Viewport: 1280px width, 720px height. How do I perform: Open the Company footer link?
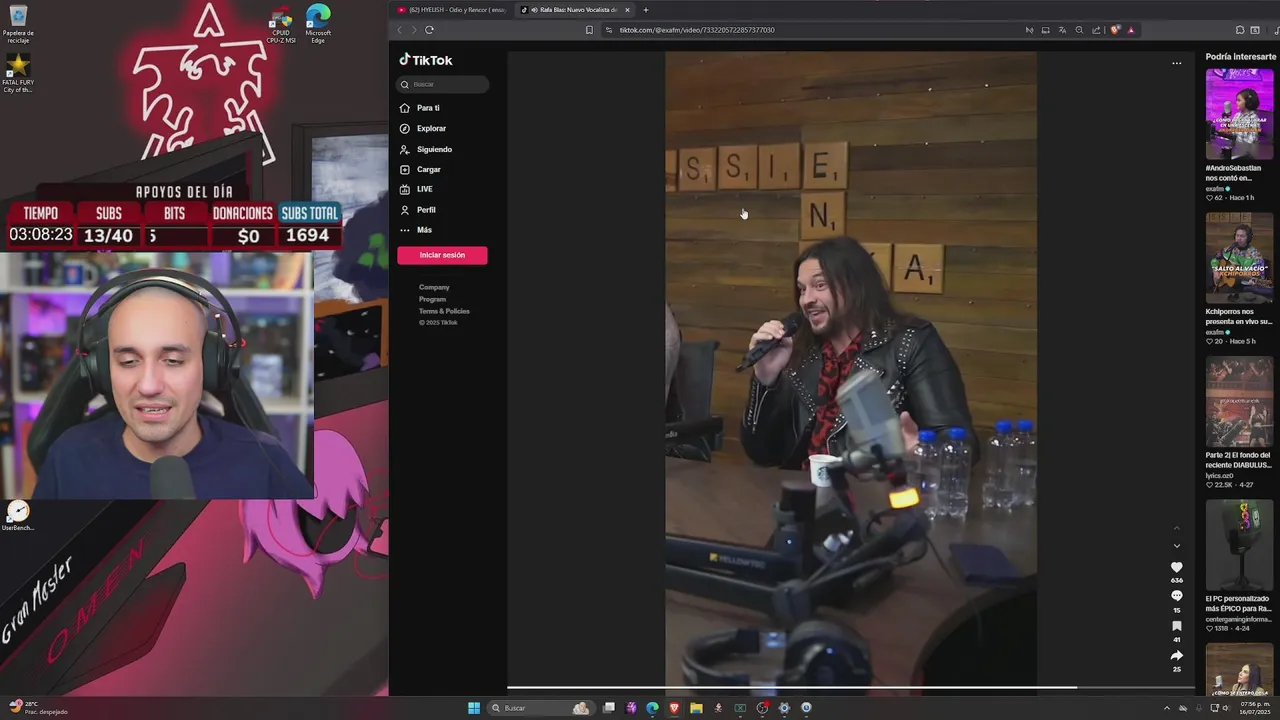click(434, 287)
